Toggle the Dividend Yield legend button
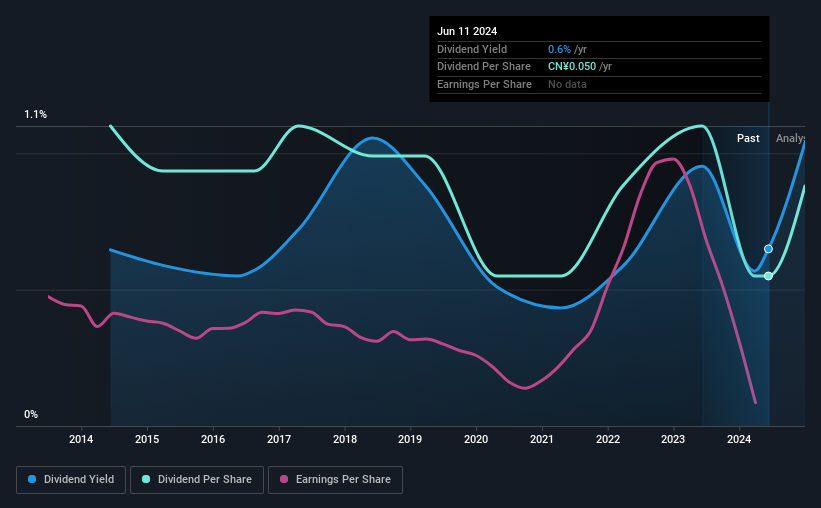Viewport: 821px width, 508px height. (x=71, y=480)
